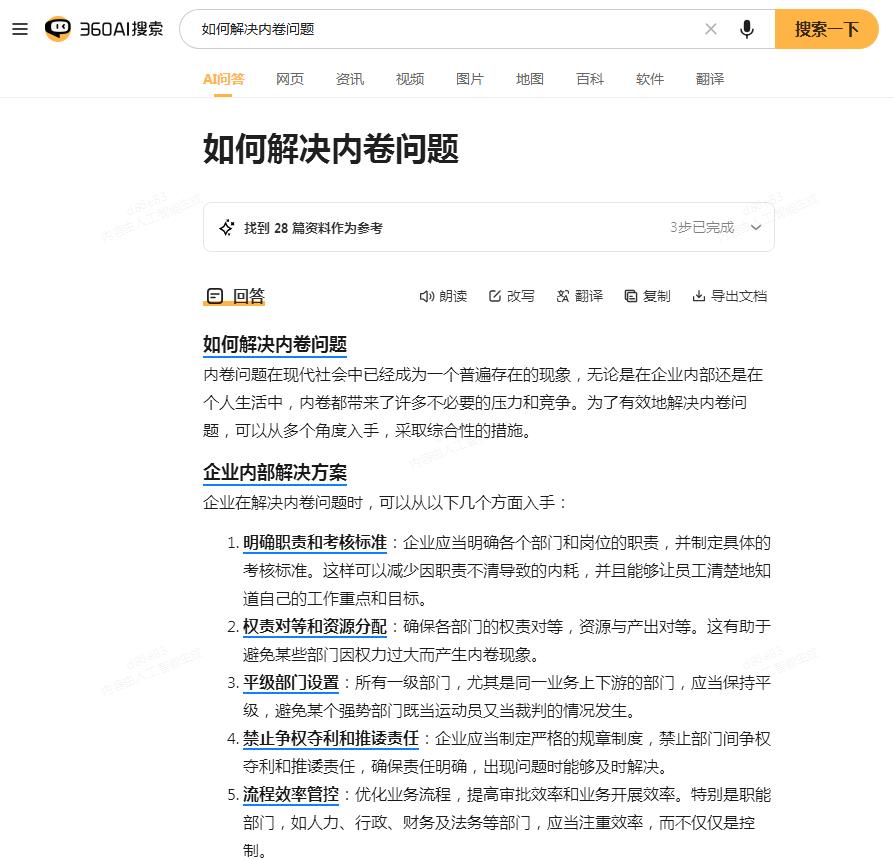Click inside the search input field
This screenshot has height=860, width=894.
[440, 29]
